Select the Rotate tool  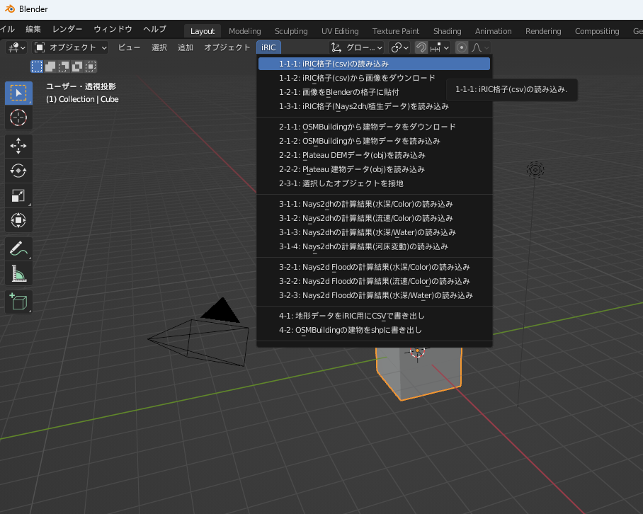[x=18, y=171]
